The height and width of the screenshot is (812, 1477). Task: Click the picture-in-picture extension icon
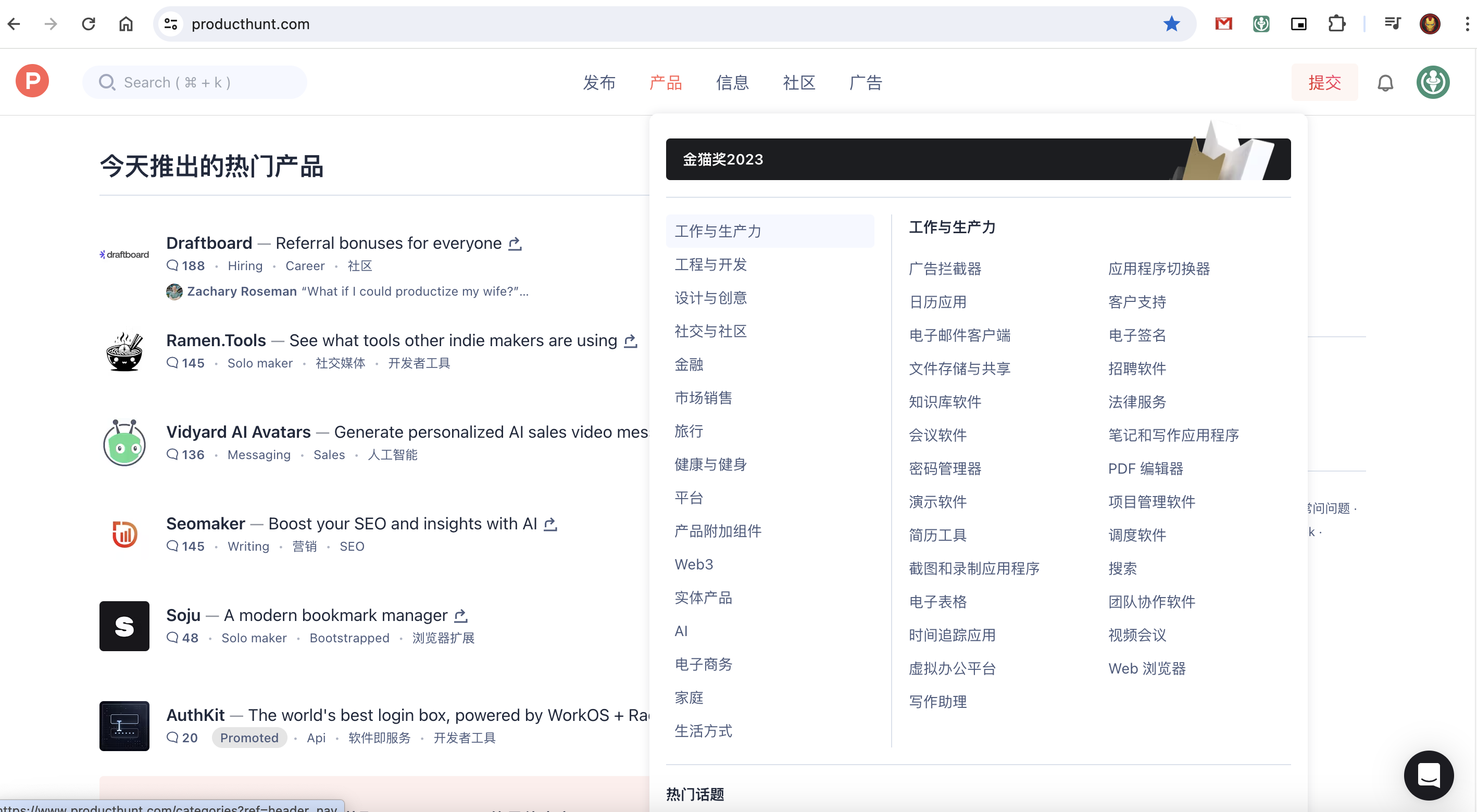click(x=1299, y=23)
